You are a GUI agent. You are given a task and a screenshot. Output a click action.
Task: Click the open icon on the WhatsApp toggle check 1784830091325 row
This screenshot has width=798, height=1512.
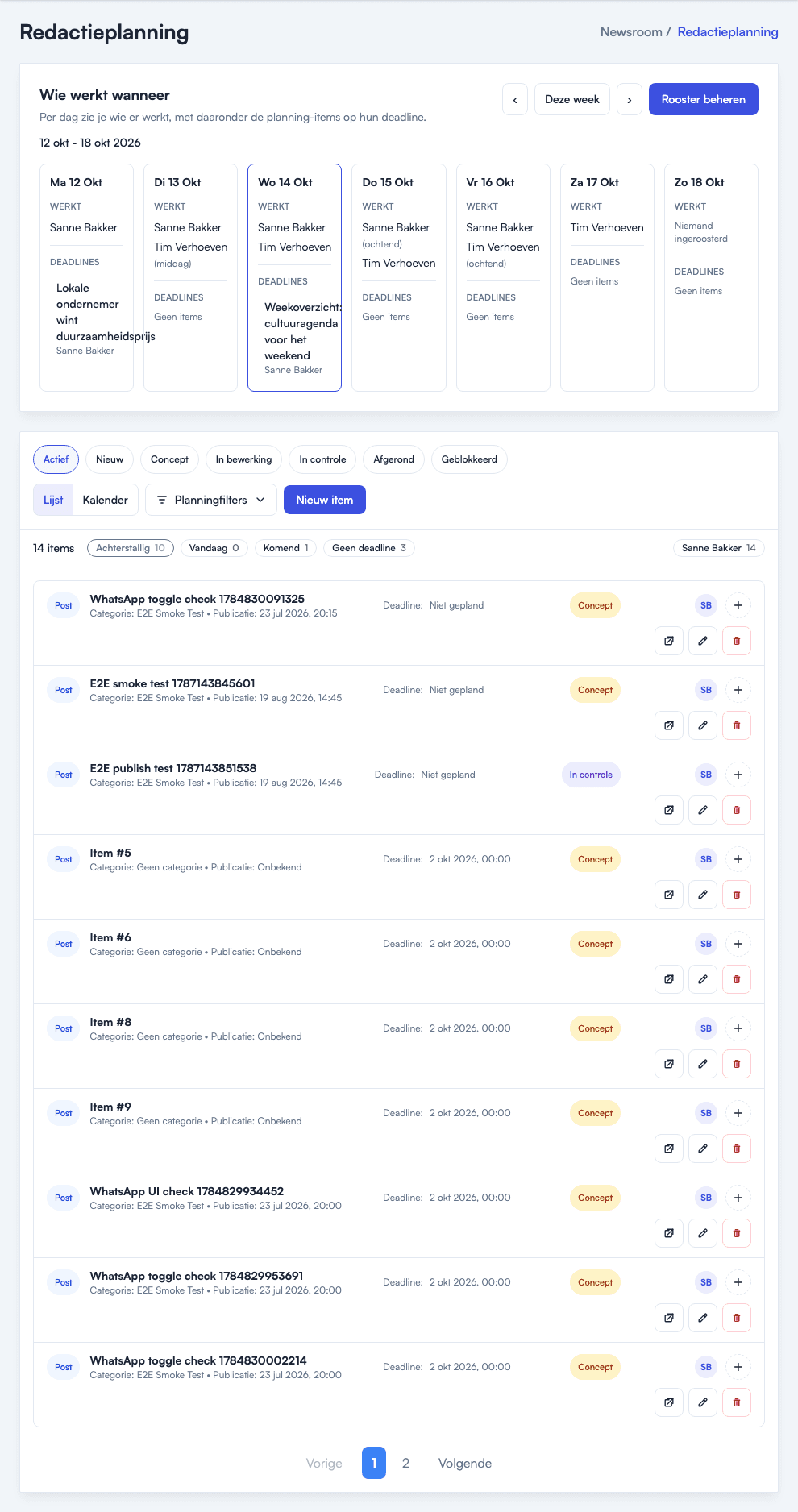669,641
